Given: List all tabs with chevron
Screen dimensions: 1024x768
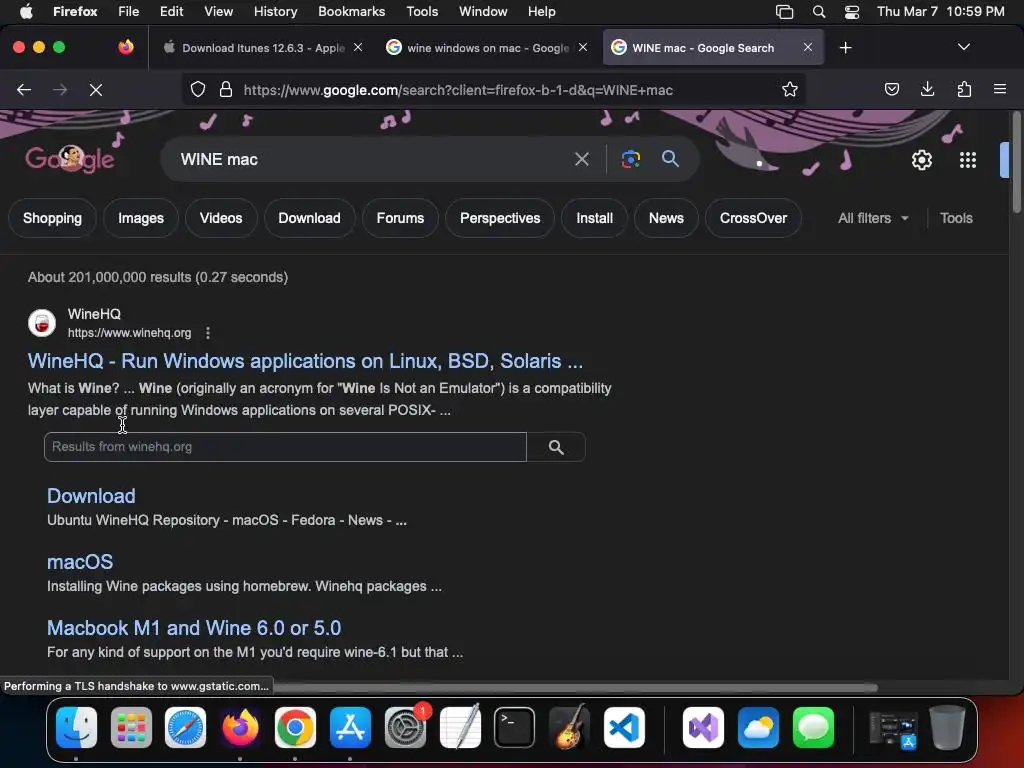Looking at the screenshot, I should (x=963, y=47).
